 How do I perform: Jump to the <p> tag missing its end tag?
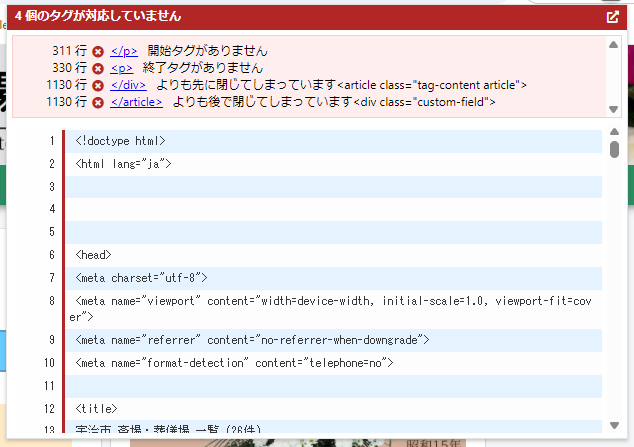[x=121, y=68]
